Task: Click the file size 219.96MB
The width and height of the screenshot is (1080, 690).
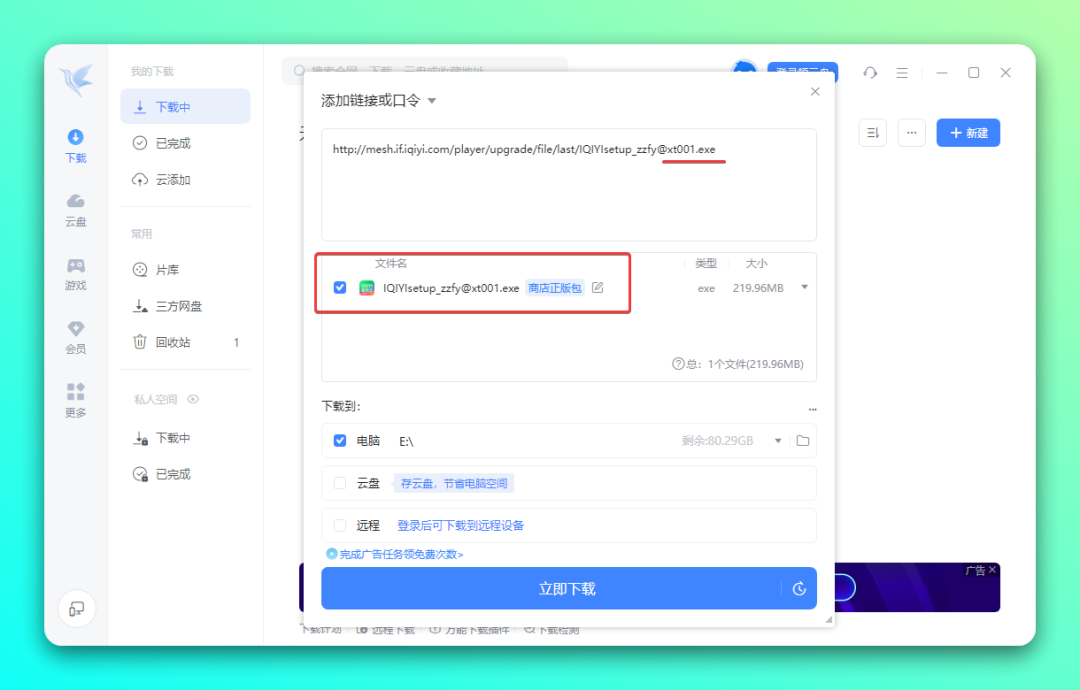Action: tap(758, 288)
